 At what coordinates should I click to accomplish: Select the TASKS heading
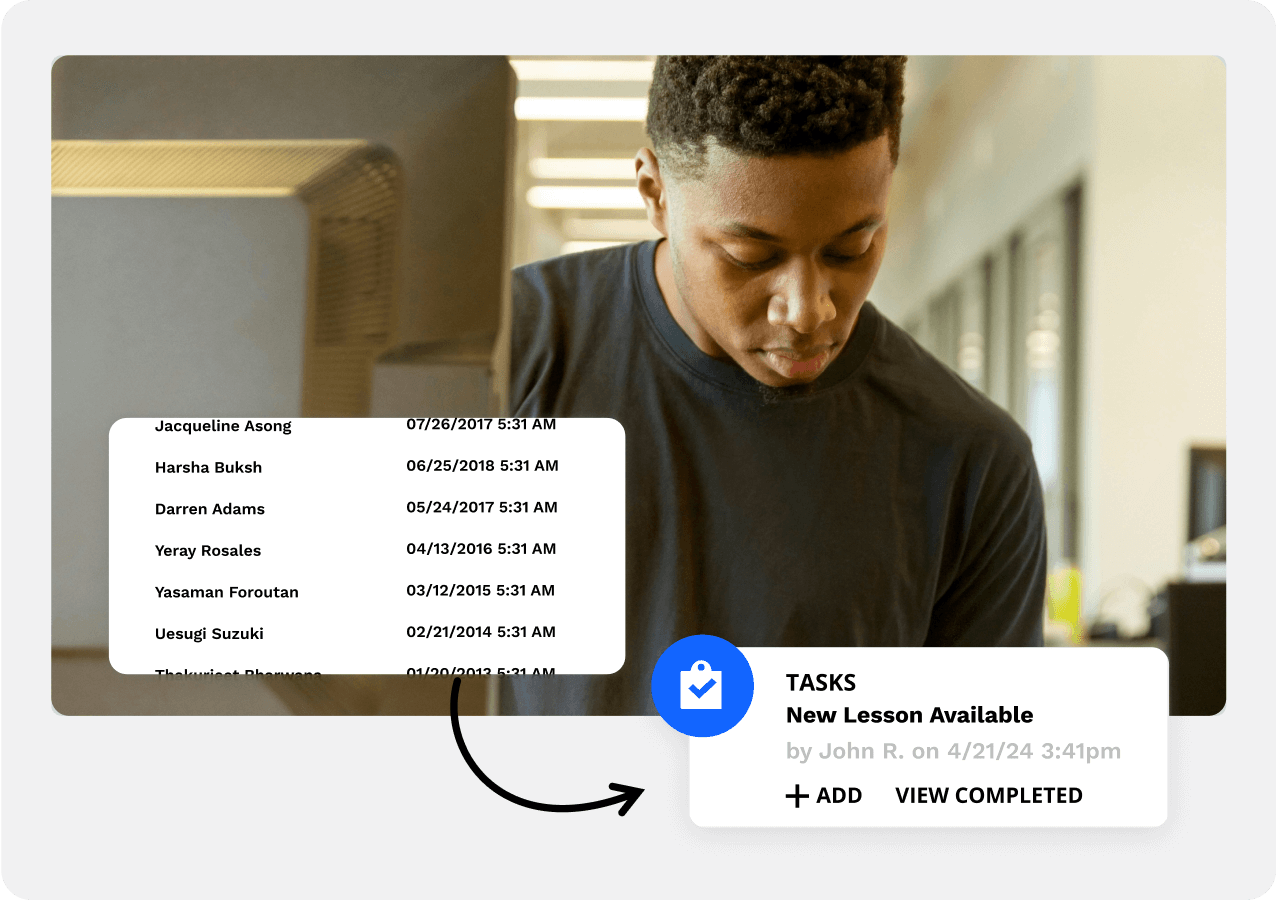click(x=820, y=683)
